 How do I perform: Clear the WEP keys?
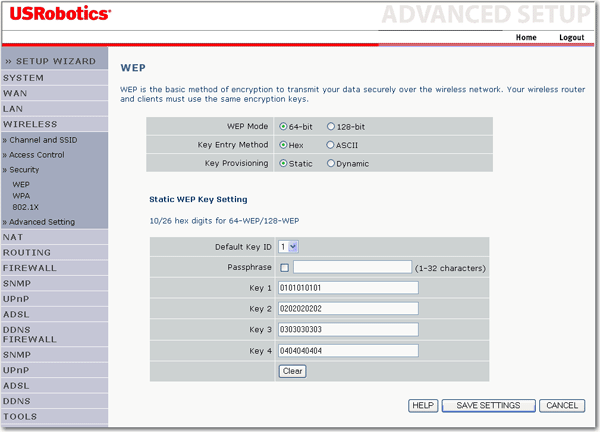tap(292, 371)
